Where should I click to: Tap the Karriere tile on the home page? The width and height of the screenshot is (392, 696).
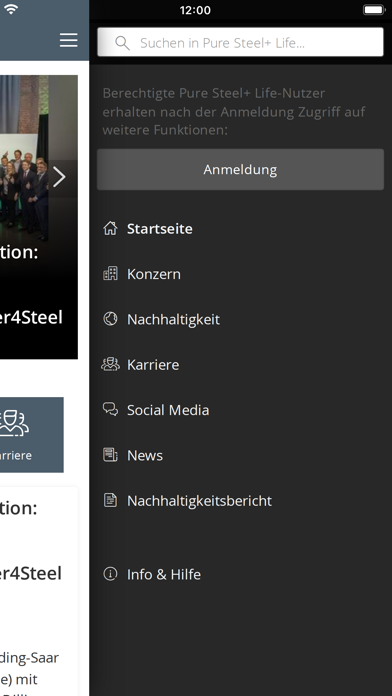click(32, 435)
